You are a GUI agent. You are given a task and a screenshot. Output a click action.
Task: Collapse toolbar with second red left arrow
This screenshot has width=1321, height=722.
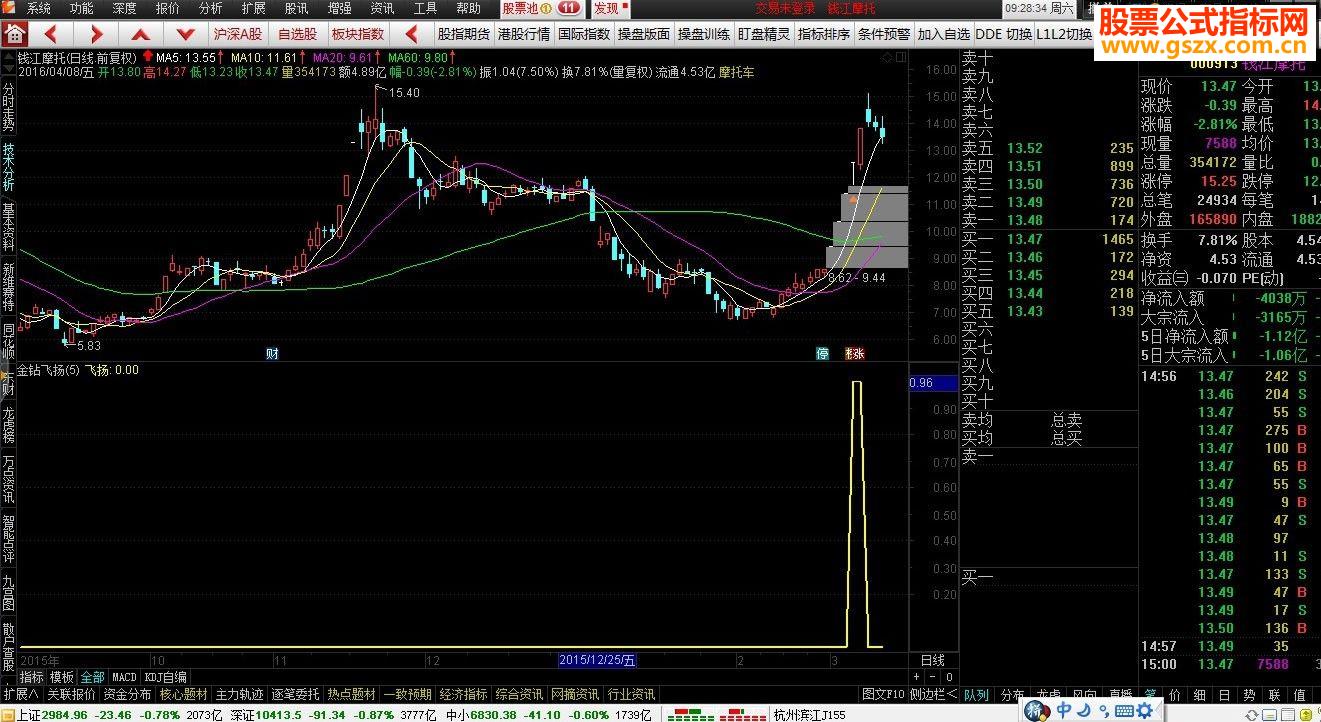click(x=412, y=34)
